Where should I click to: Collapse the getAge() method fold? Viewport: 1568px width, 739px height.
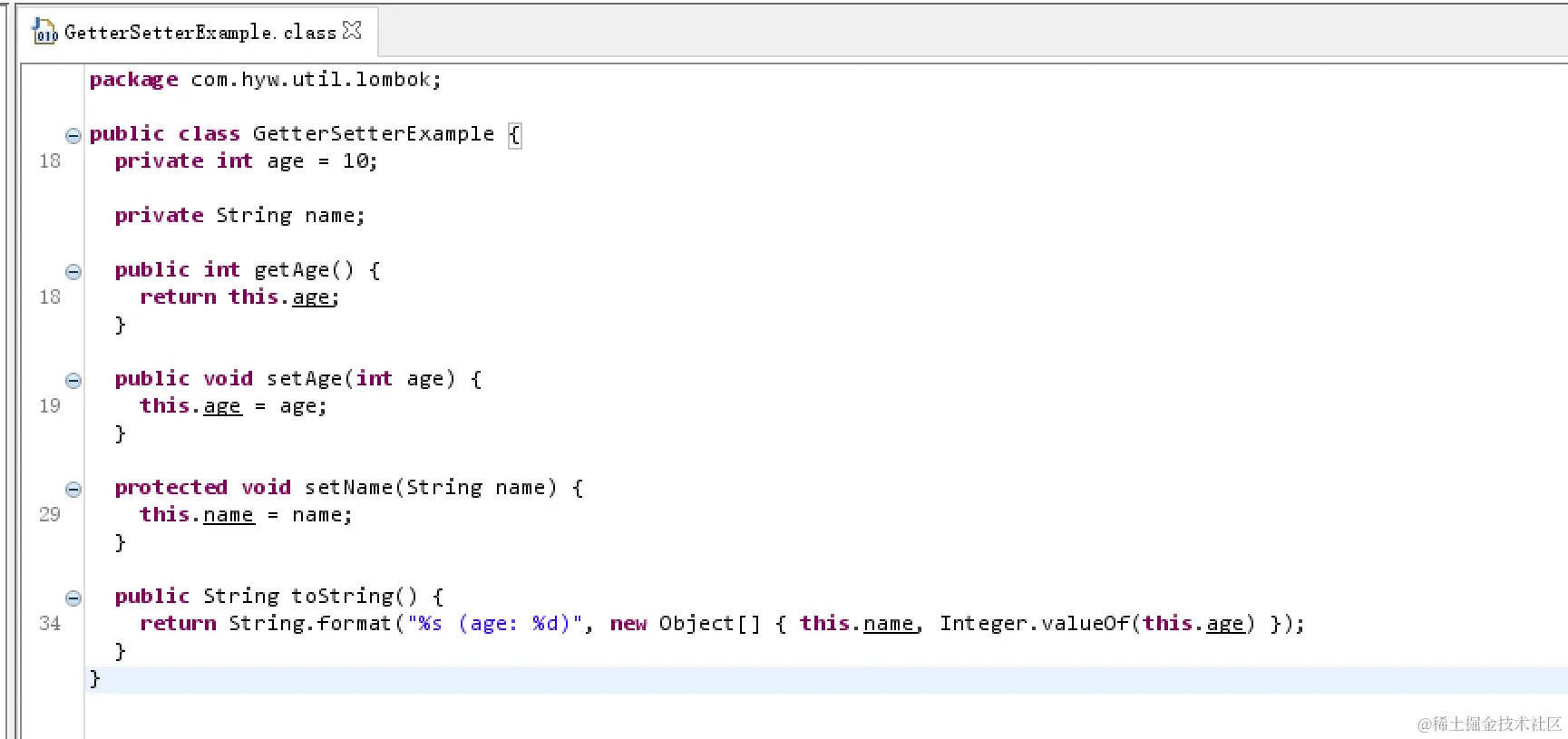pos(73,271)
